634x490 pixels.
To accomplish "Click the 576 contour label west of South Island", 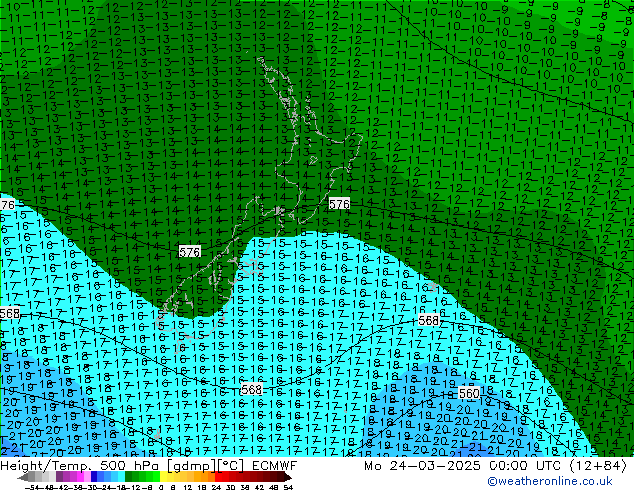I will (189, 252).
